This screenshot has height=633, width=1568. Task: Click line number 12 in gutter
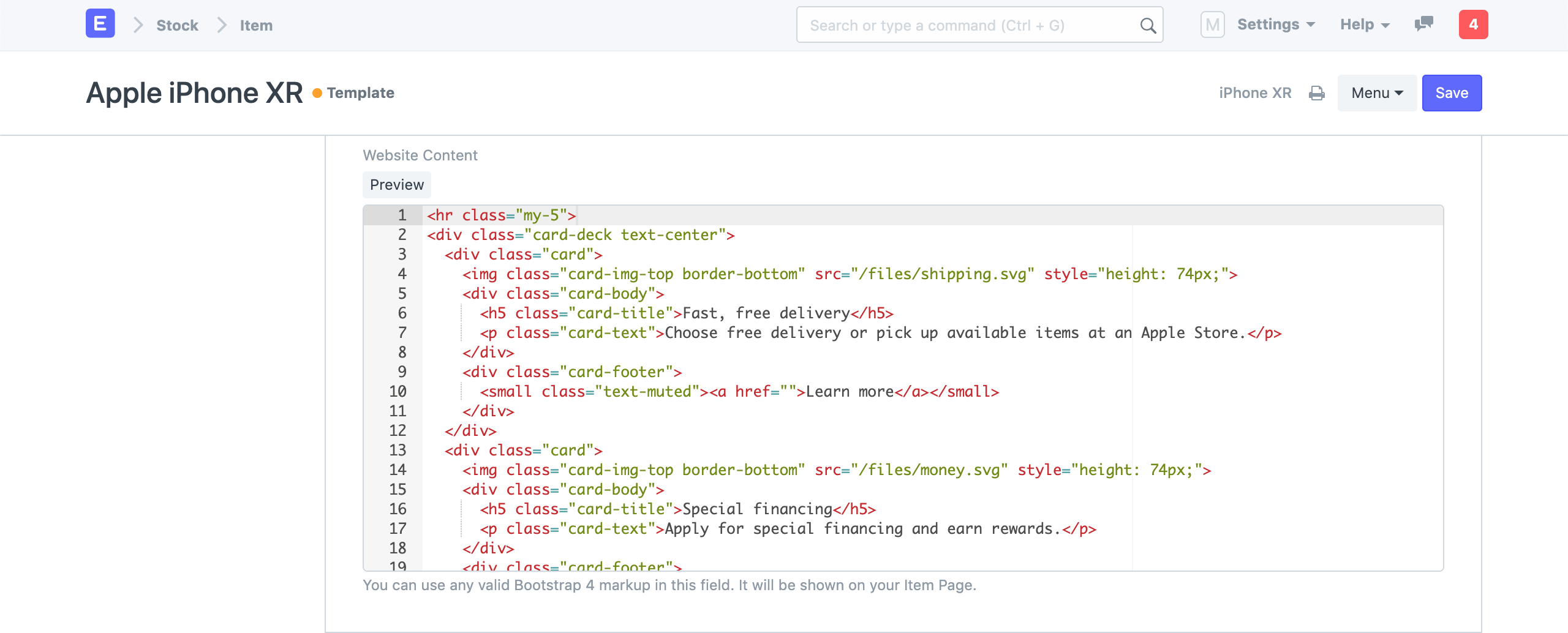tap(398, 431)
